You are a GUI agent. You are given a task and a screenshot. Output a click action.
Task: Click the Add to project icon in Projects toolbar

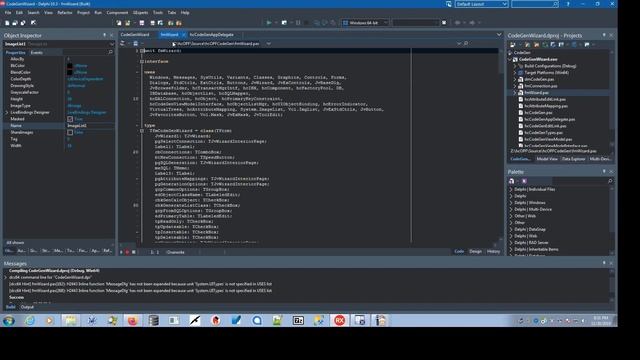[x=527, y=44]
